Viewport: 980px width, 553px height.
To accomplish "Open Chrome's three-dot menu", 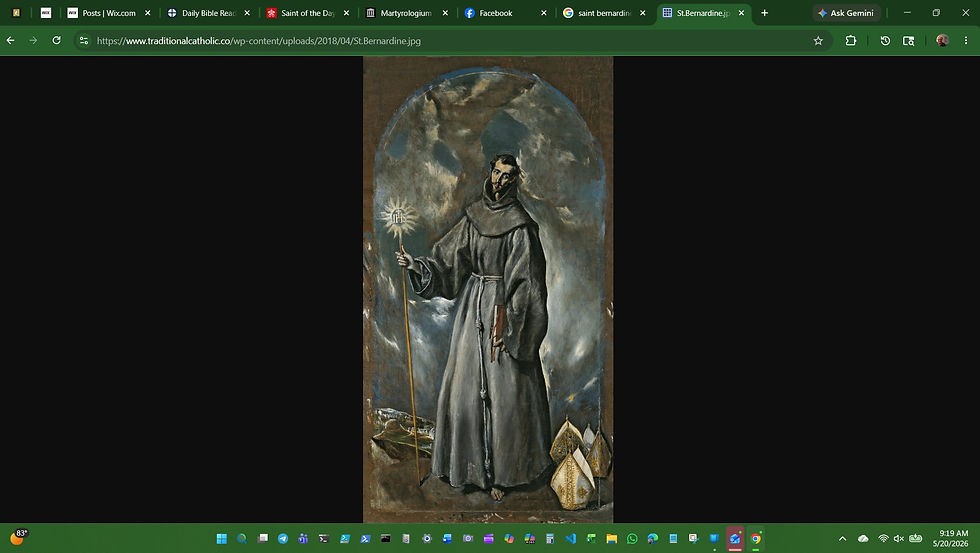I will tap(966, 41).
